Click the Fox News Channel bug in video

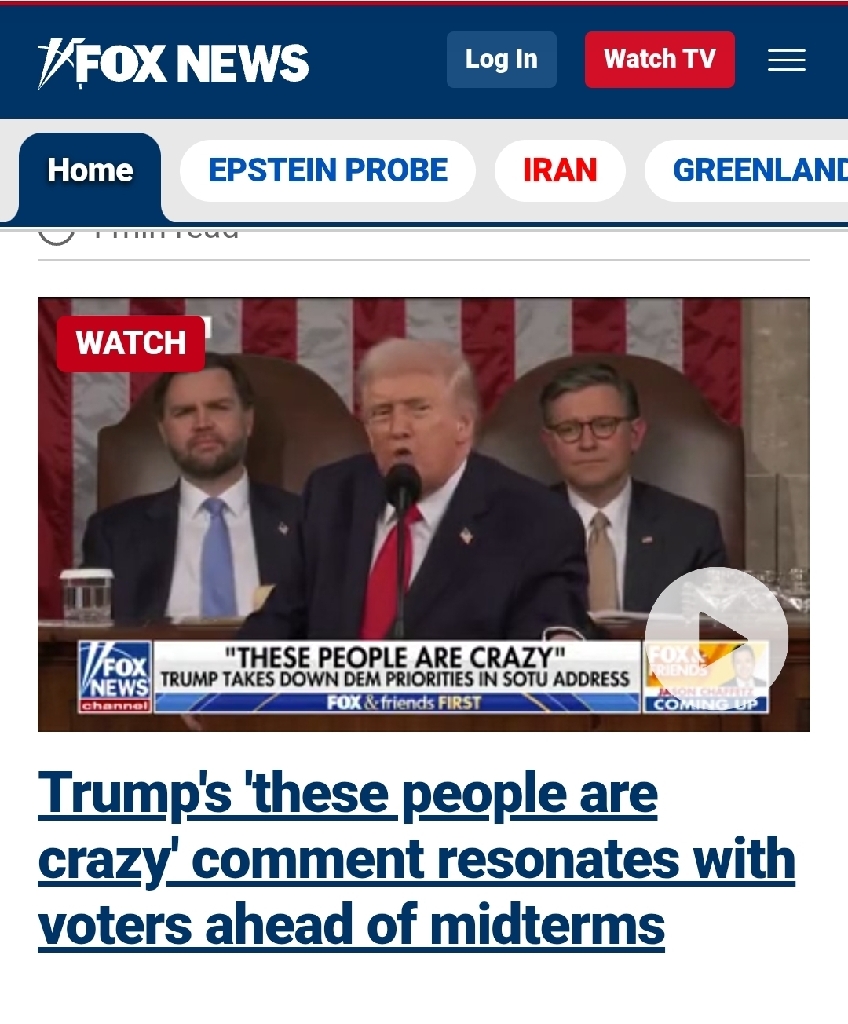pyautogui.click(x=115, y=677)
